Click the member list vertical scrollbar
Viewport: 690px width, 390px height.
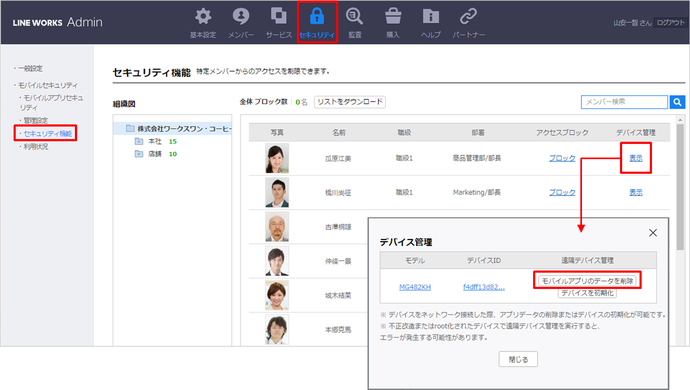680,187
